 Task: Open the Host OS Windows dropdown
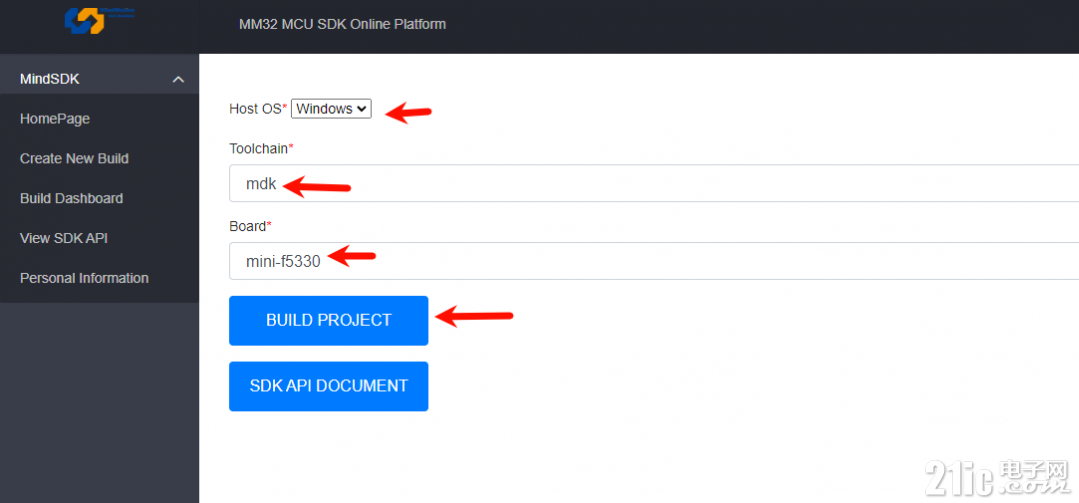pos(331,109)
